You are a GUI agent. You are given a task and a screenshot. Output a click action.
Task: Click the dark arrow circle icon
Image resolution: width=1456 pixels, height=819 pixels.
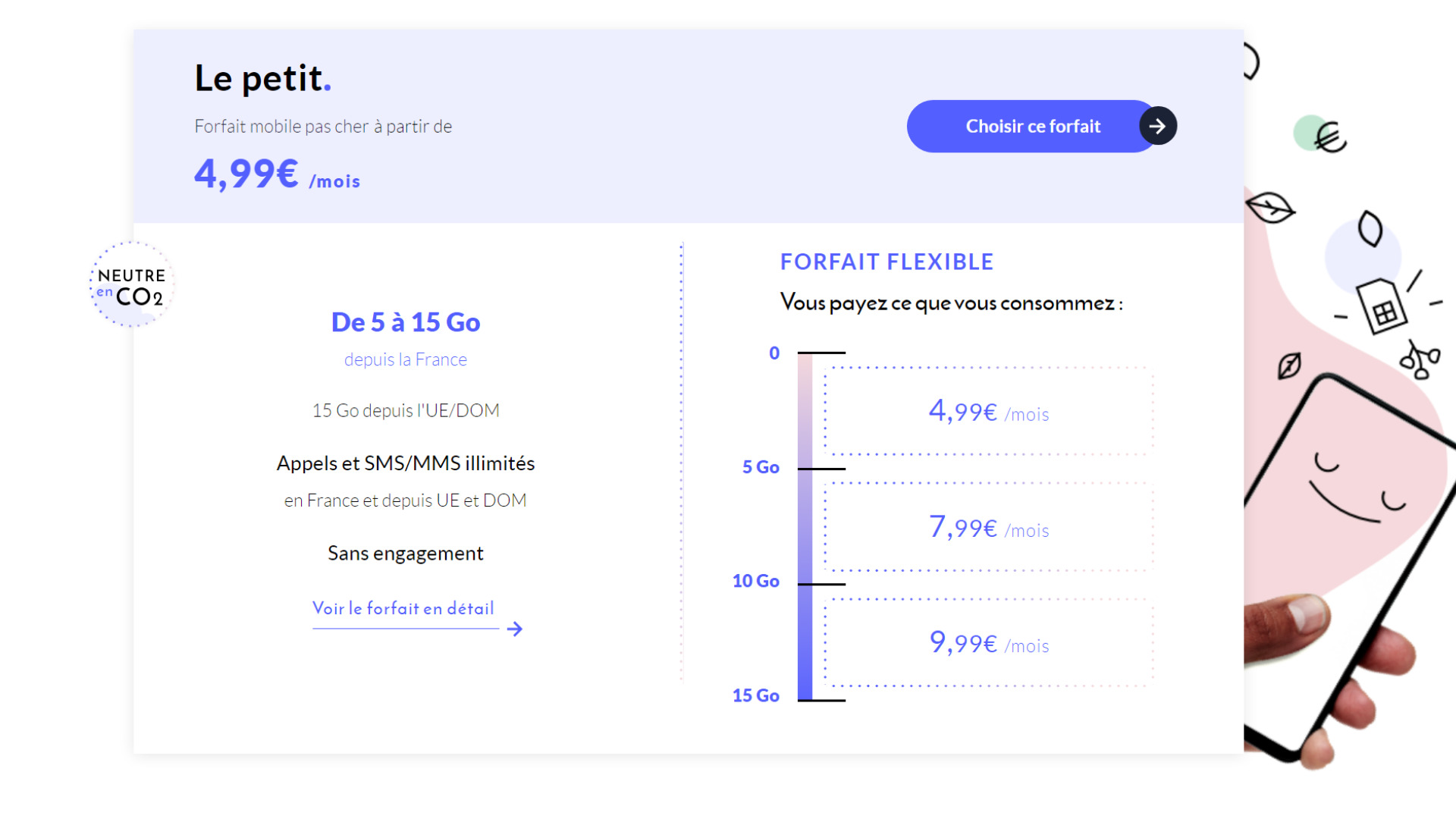pyautogui.click(x=1157, y=126)
